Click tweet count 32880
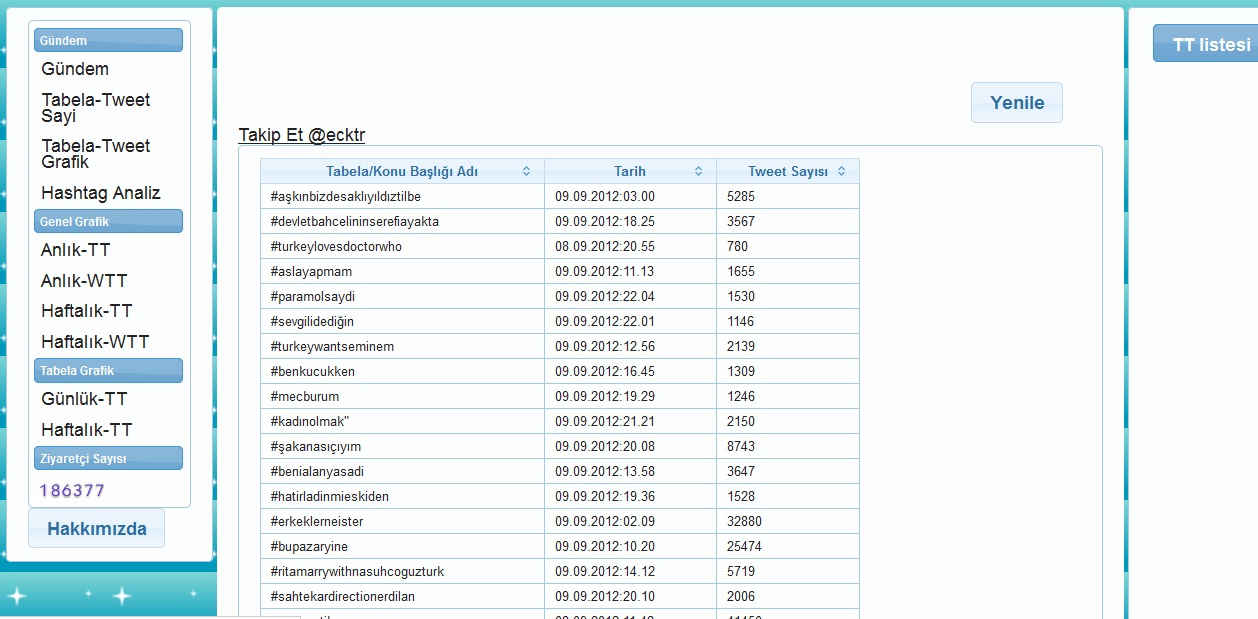1258x619 pixels. tap(745, 521)
